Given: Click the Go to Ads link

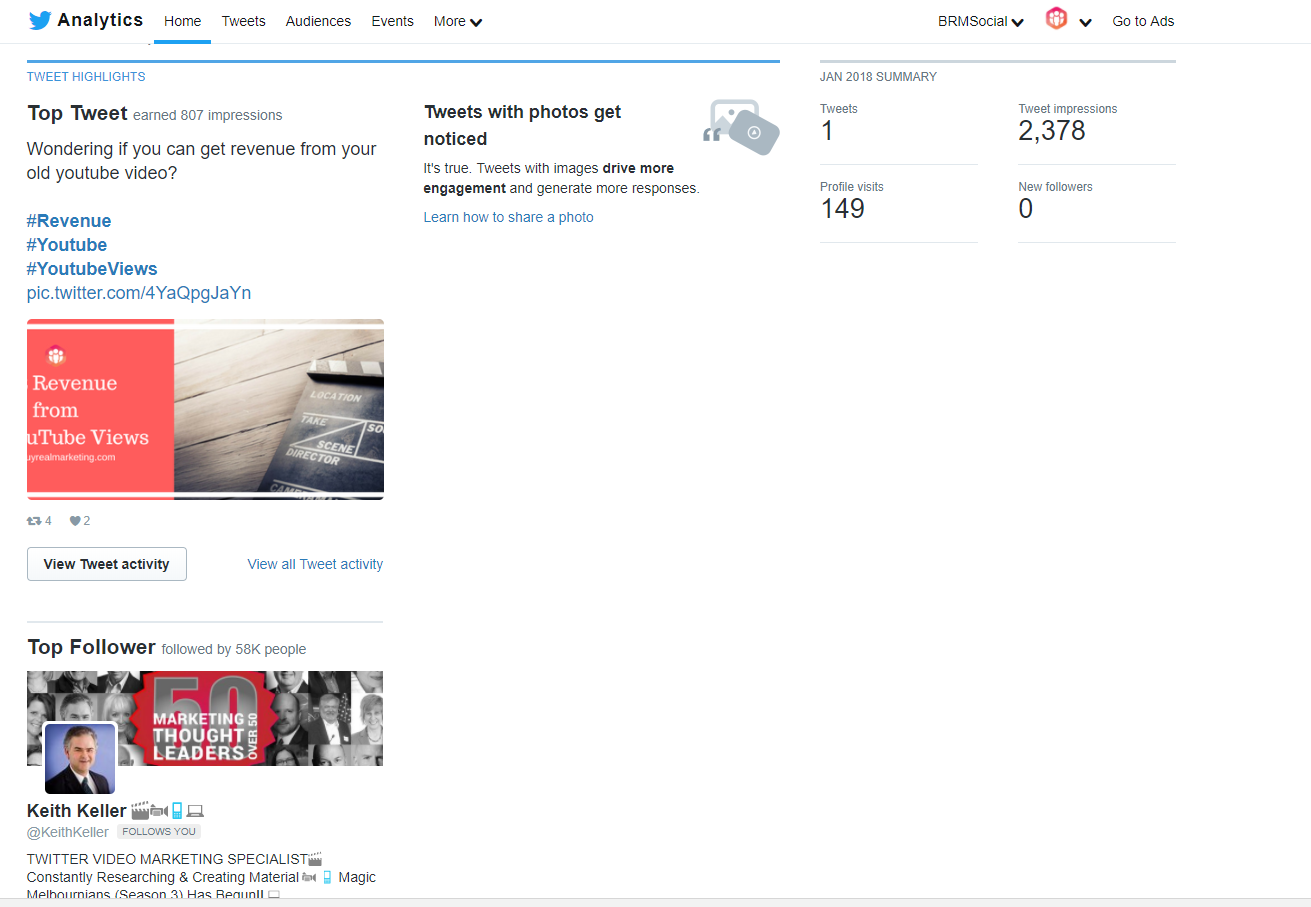Looking at the screenshot, I should [1143, 21].
